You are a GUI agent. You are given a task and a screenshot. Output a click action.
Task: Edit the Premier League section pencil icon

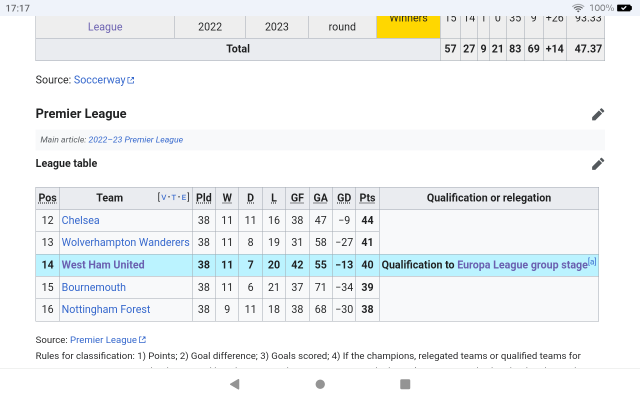click(x=598, y=114)
